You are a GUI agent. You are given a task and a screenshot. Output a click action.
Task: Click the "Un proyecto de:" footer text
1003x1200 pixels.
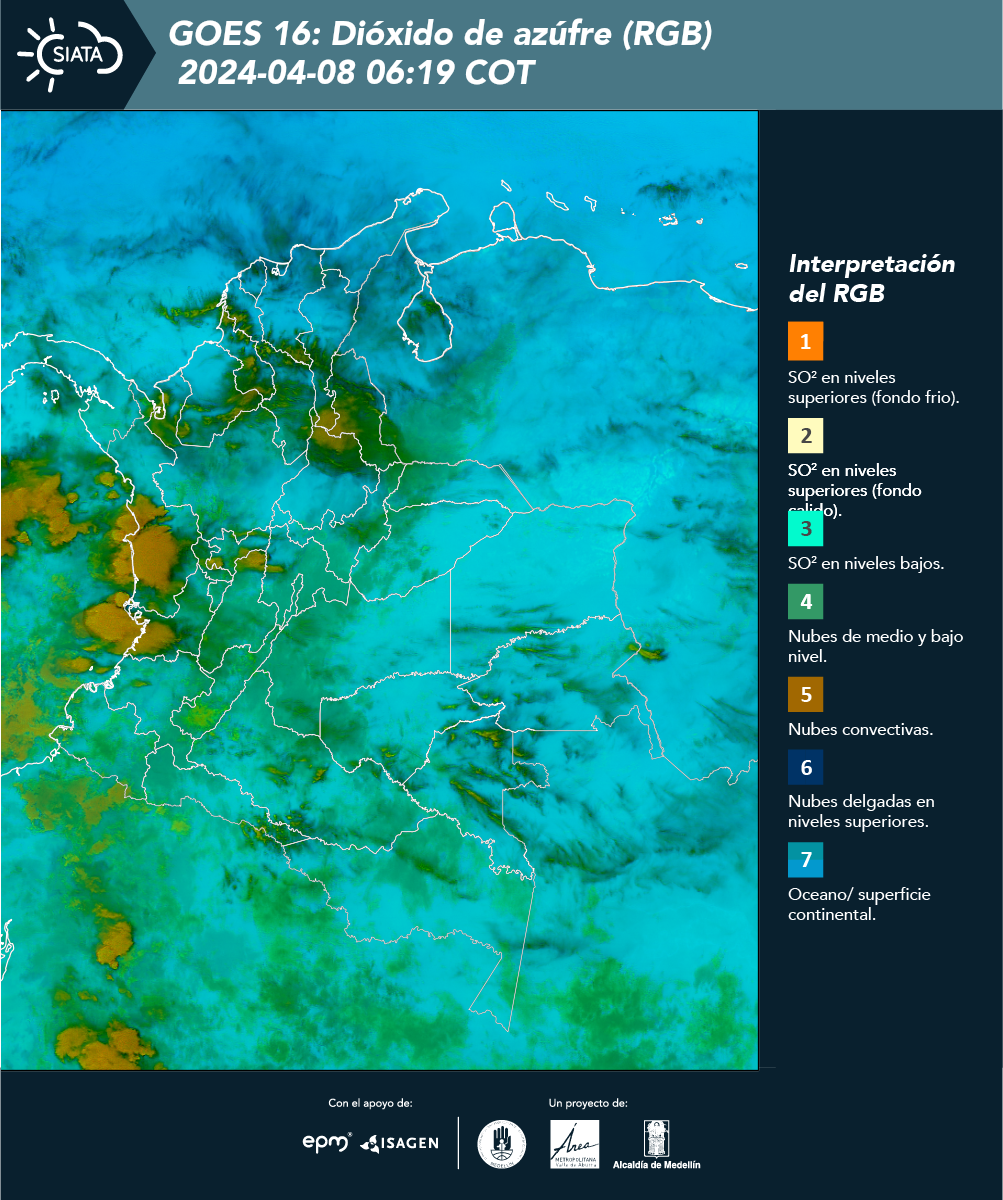pyautogui.click(x=588, y=1103)
